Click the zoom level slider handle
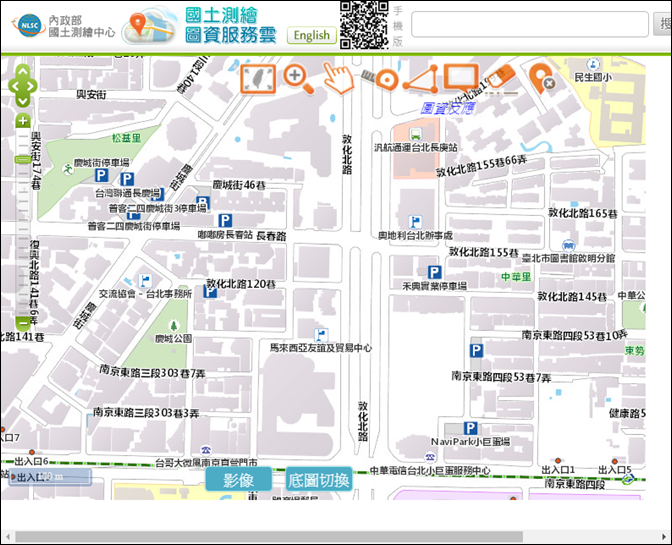Viewport: 672px width, 545px height. click(x=23, y=160)
